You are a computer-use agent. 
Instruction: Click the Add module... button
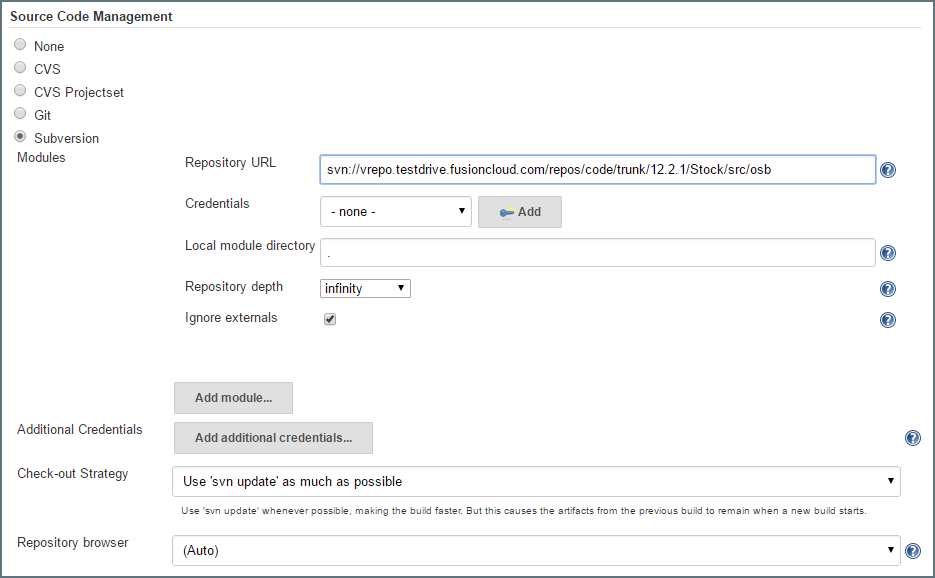233,397
